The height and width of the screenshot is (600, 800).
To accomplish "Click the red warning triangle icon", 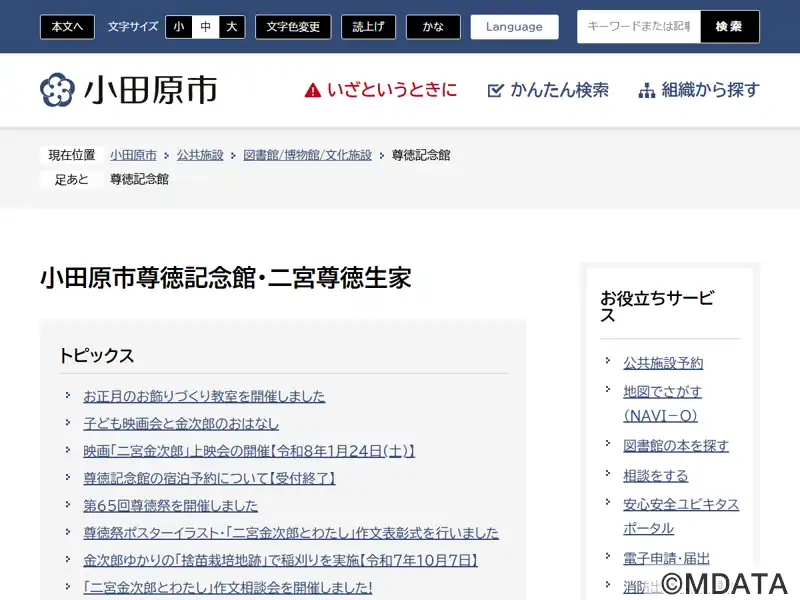I will tap(313, 90).
